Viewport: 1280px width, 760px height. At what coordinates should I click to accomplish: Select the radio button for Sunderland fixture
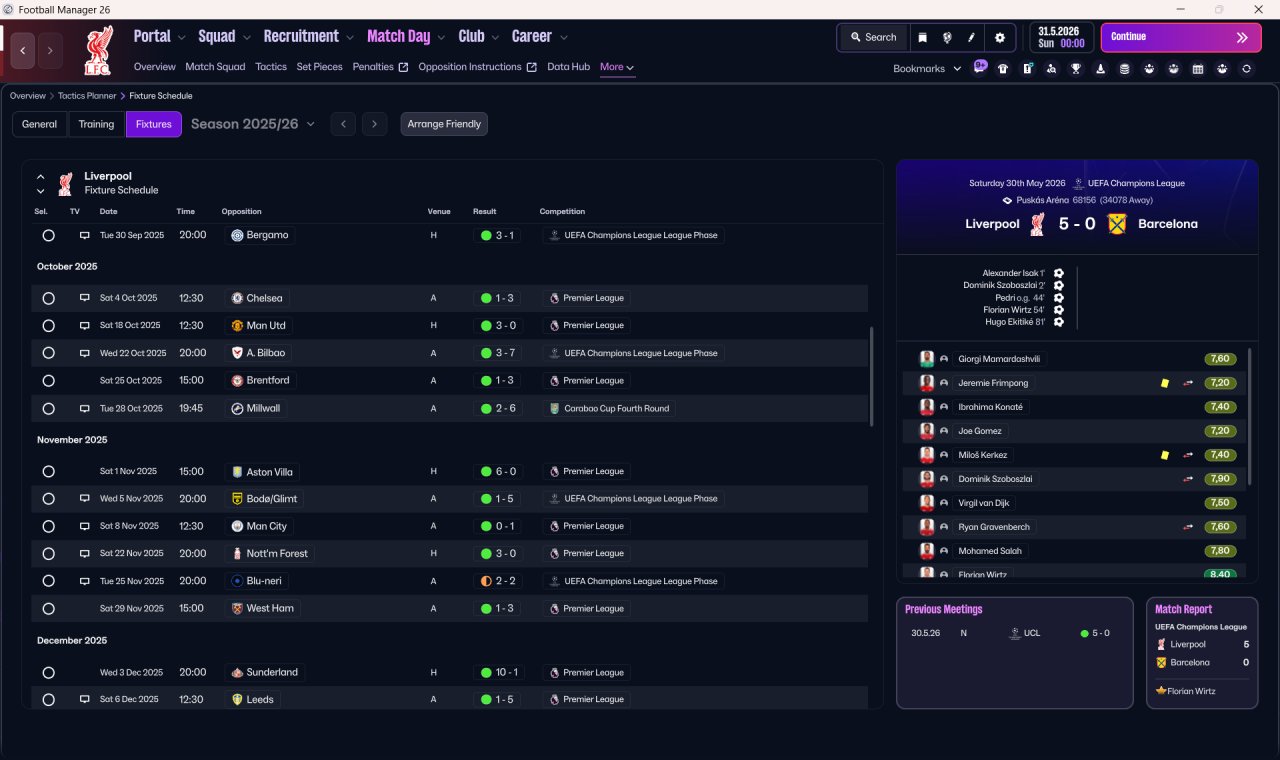[x=48, y=673]
